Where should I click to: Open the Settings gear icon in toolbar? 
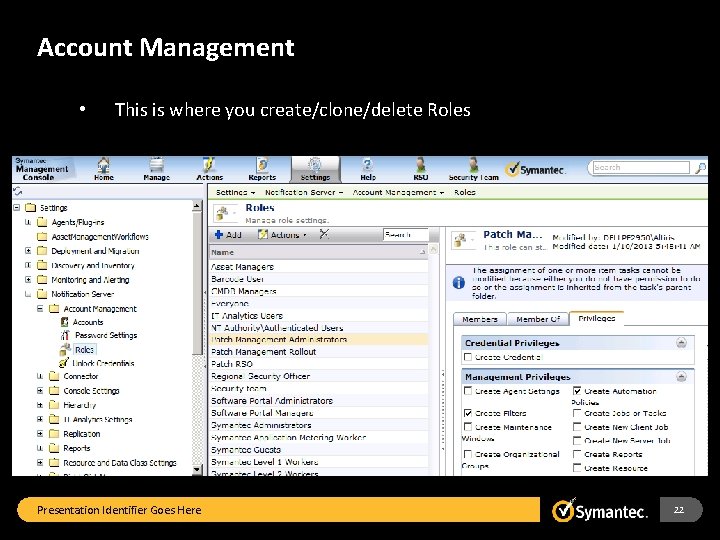pos(315,165)
